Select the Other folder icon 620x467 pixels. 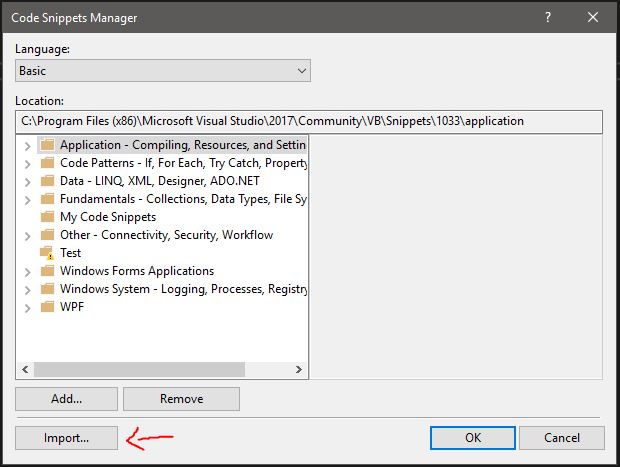[47, 235]
